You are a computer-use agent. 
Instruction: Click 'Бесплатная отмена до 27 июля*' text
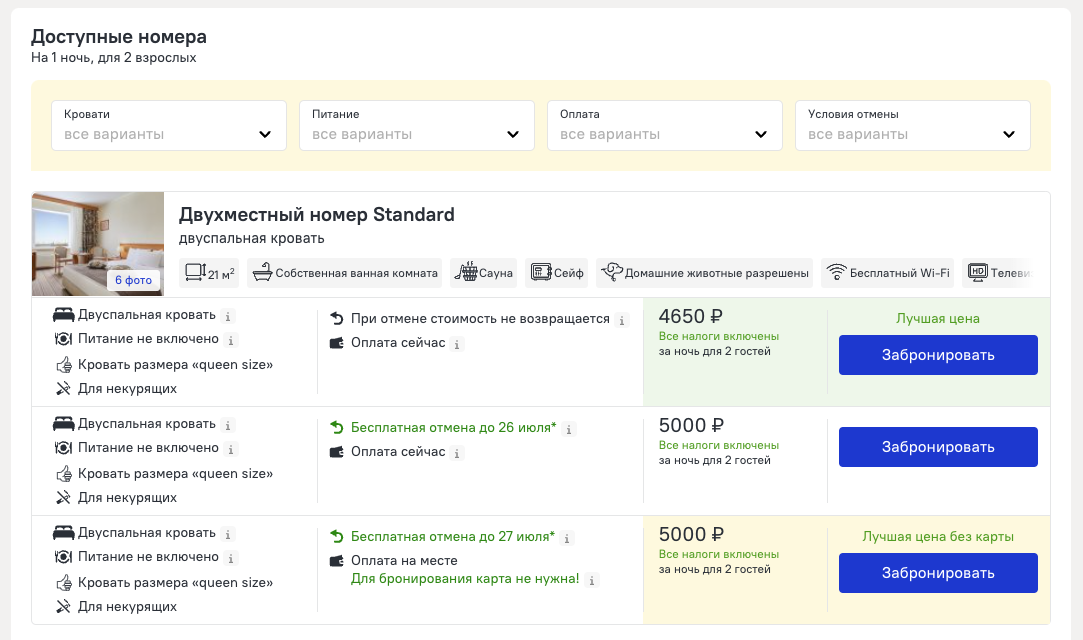click(452, 536)
